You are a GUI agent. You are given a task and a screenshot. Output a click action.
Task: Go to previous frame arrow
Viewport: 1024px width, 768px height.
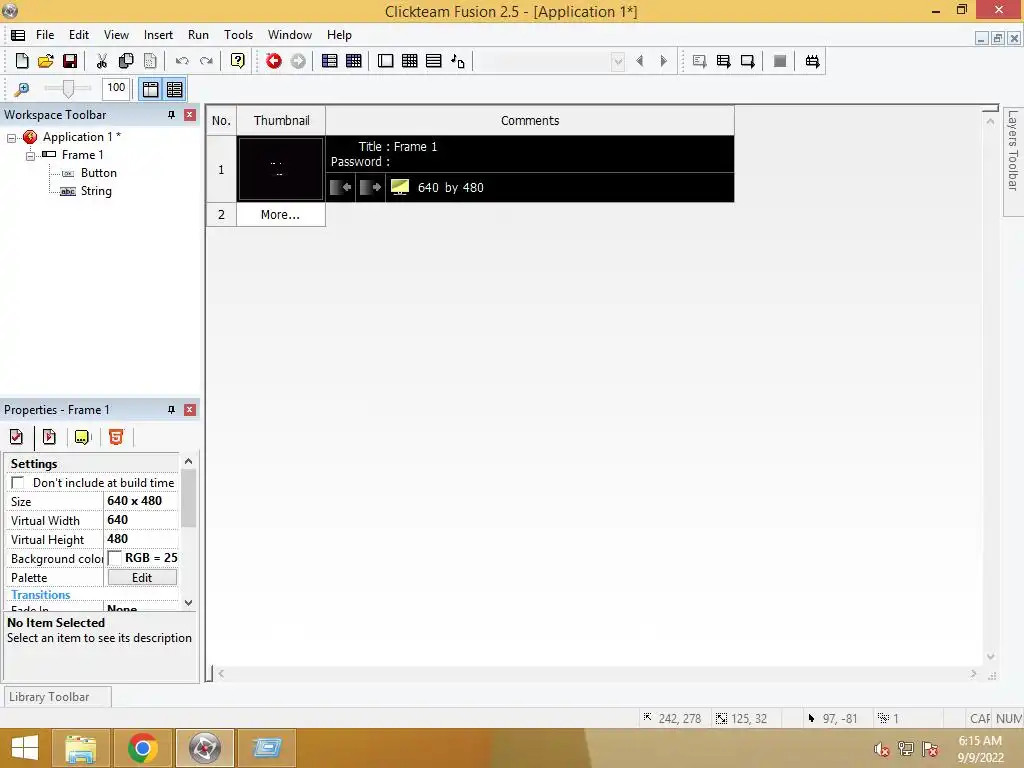(x=640, y=61)
